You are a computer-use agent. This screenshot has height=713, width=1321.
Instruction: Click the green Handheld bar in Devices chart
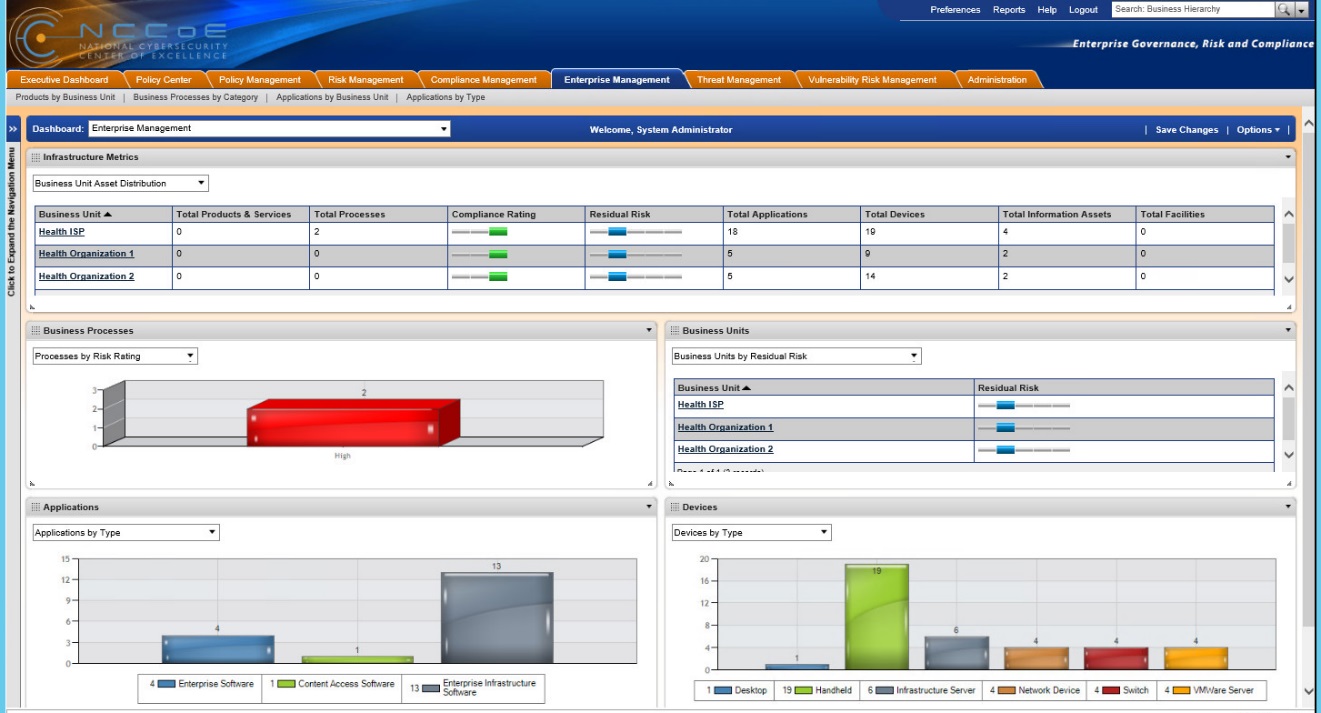pyautogui.click(x=877, y=617)
